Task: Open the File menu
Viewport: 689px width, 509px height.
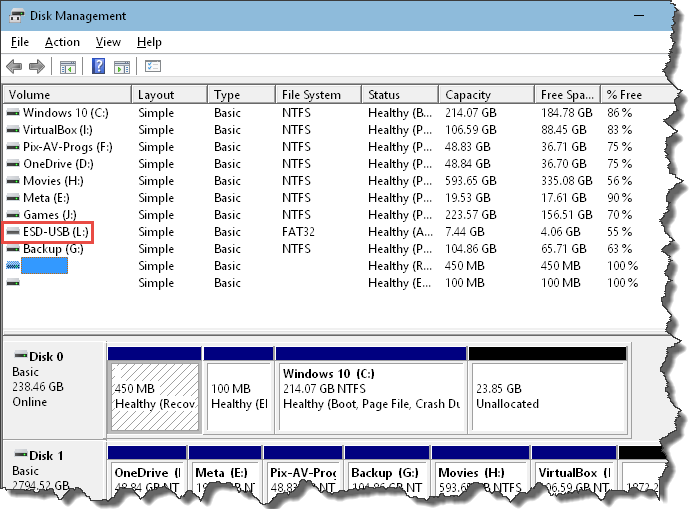Action: [20, 42]
